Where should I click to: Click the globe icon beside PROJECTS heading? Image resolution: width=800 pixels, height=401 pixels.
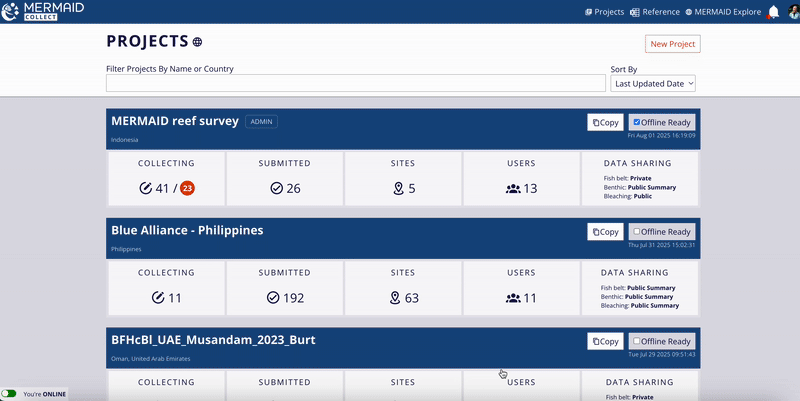point(197,42)
